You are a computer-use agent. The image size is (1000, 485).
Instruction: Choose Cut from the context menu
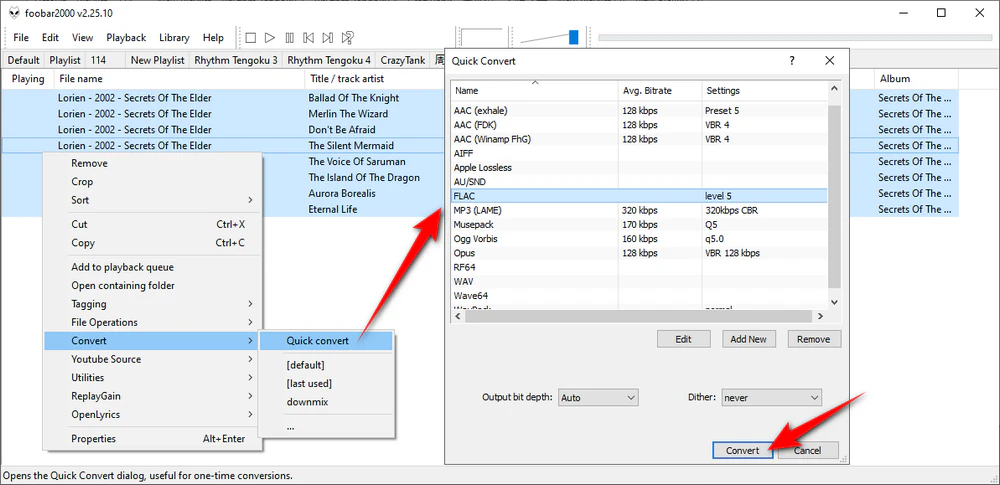pyautogui.click(x=153, y=225)
